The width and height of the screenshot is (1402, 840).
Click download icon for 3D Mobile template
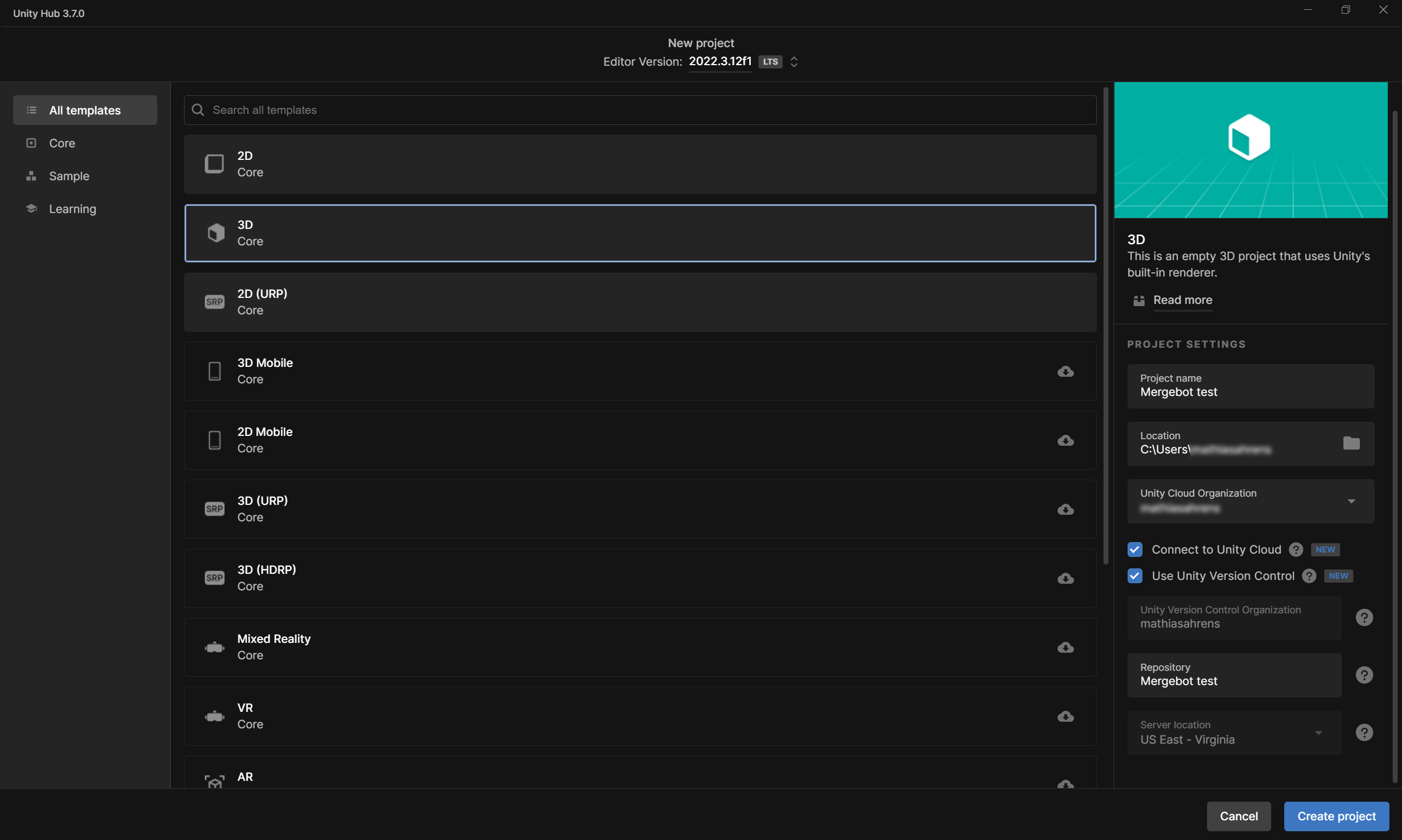pyautogui.click(x=1065, y=371)
